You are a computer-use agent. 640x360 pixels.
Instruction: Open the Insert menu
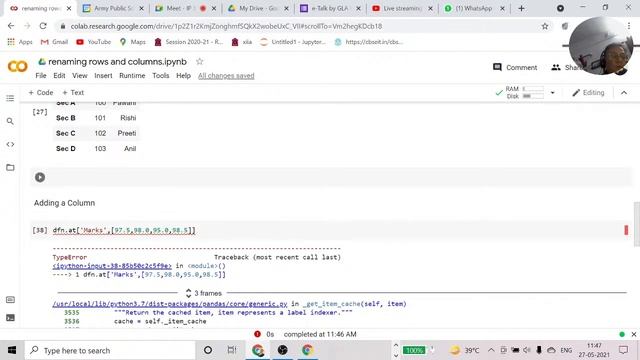click(x=103, y=76)
